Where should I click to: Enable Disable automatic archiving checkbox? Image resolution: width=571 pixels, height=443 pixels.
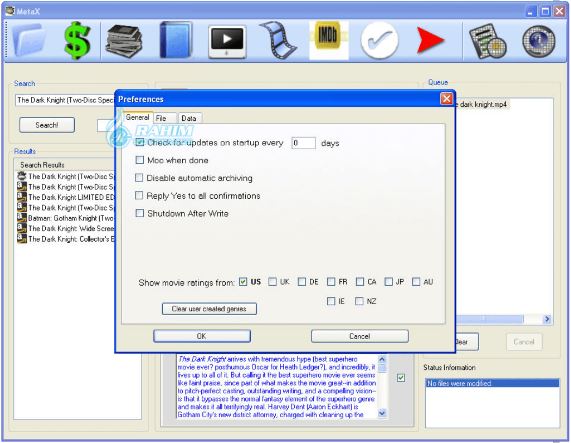point(139,178)
